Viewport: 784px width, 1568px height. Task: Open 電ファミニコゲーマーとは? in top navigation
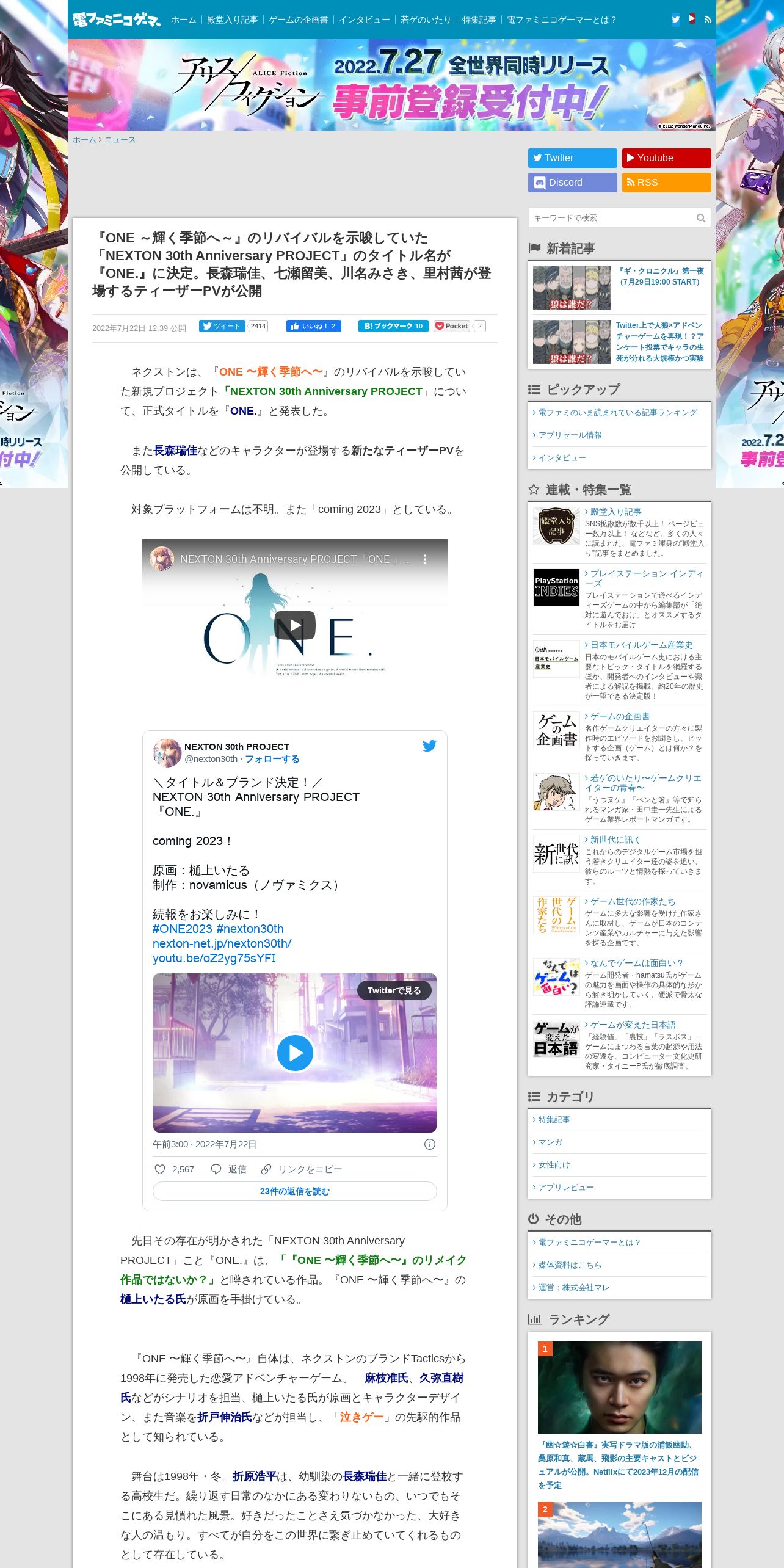(x=561, y=20)
